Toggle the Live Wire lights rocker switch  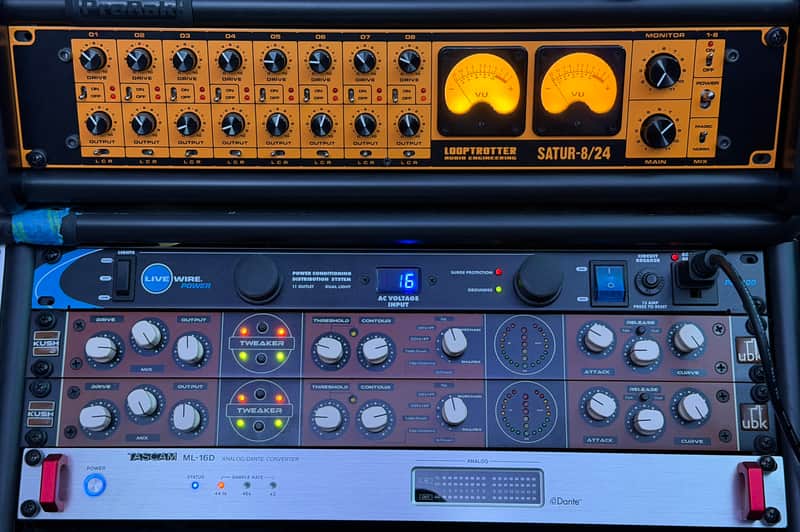[124, 278]
